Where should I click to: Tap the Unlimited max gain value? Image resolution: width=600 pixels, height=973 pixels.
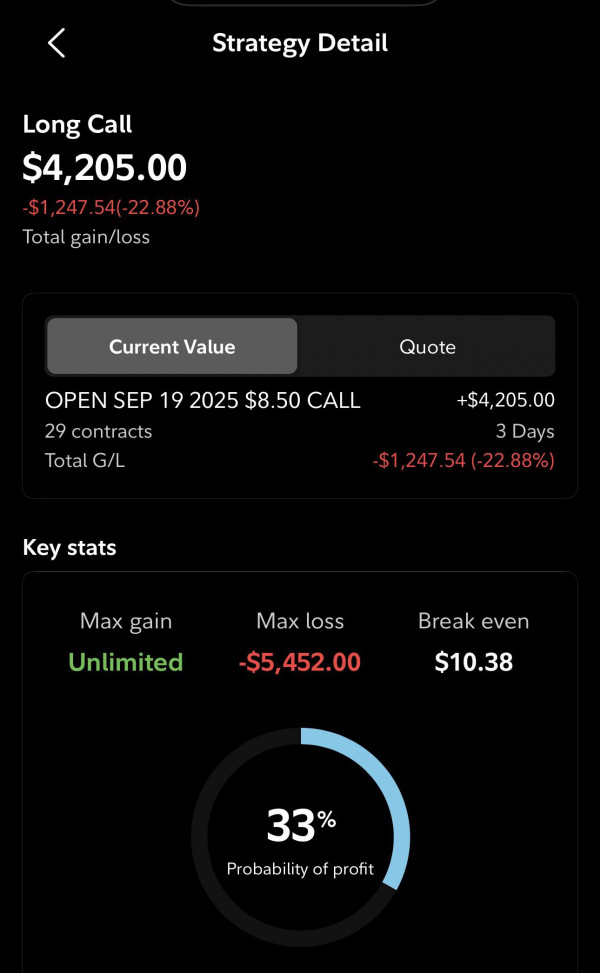tap(126, 662)
